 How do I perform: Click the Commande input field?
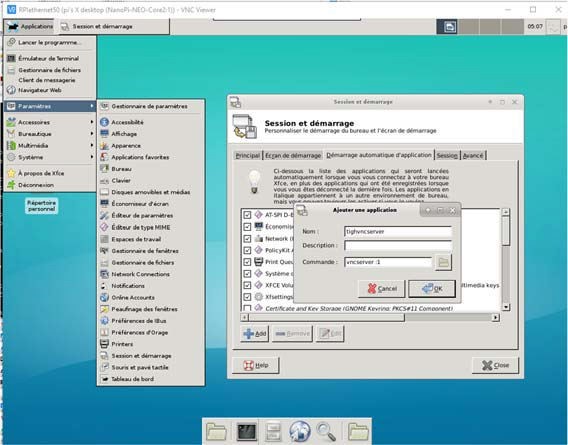388,262
